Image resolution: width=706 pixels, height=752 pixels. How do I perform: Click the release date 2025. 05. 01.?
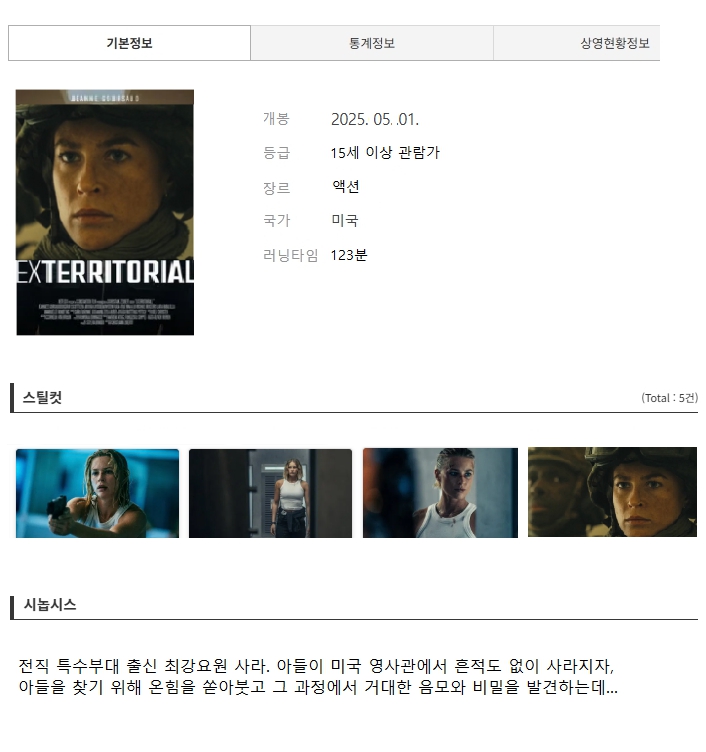(x=375, y=119)
